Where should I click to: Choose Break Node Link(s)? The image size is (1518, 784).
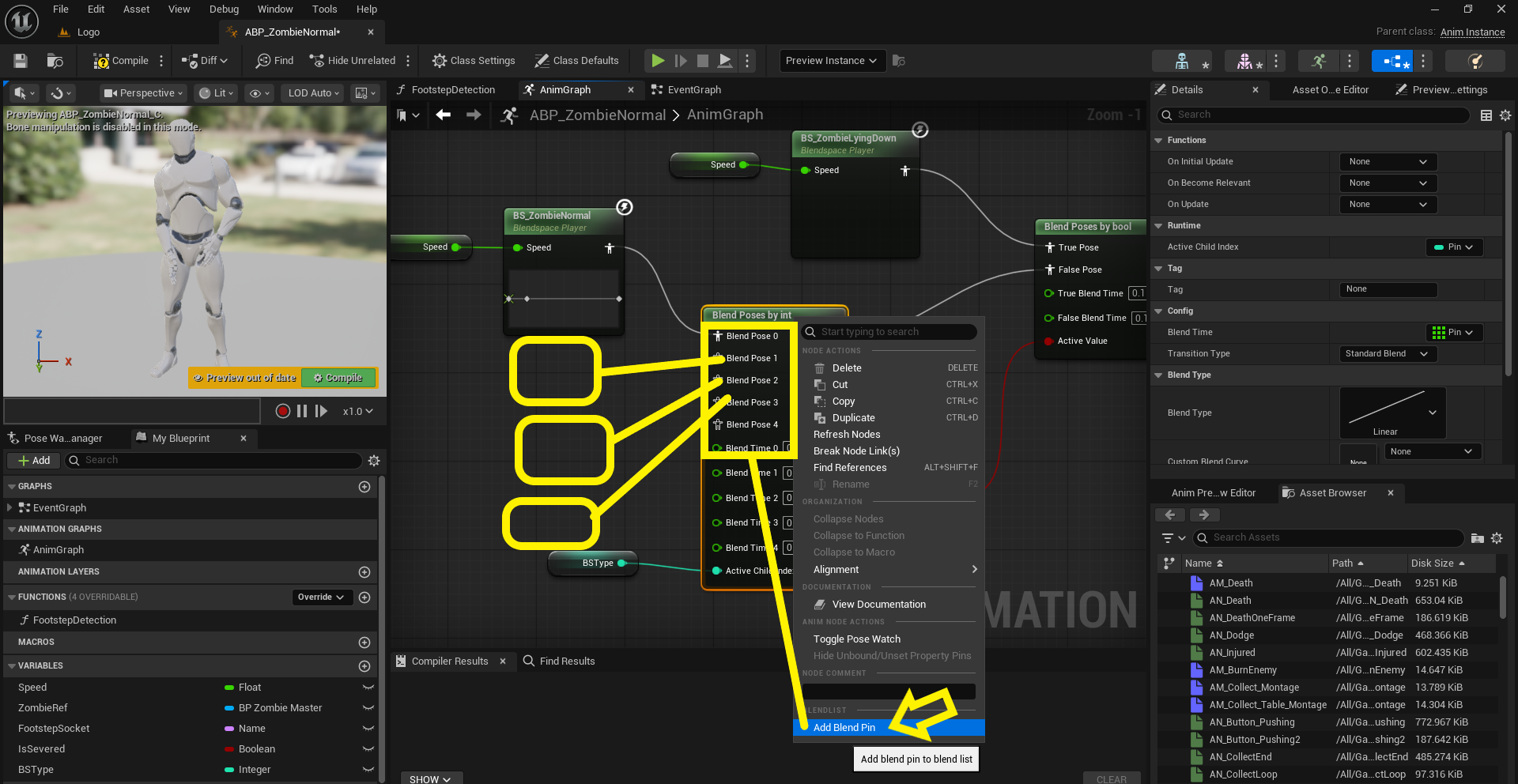[x=889, y=451]
